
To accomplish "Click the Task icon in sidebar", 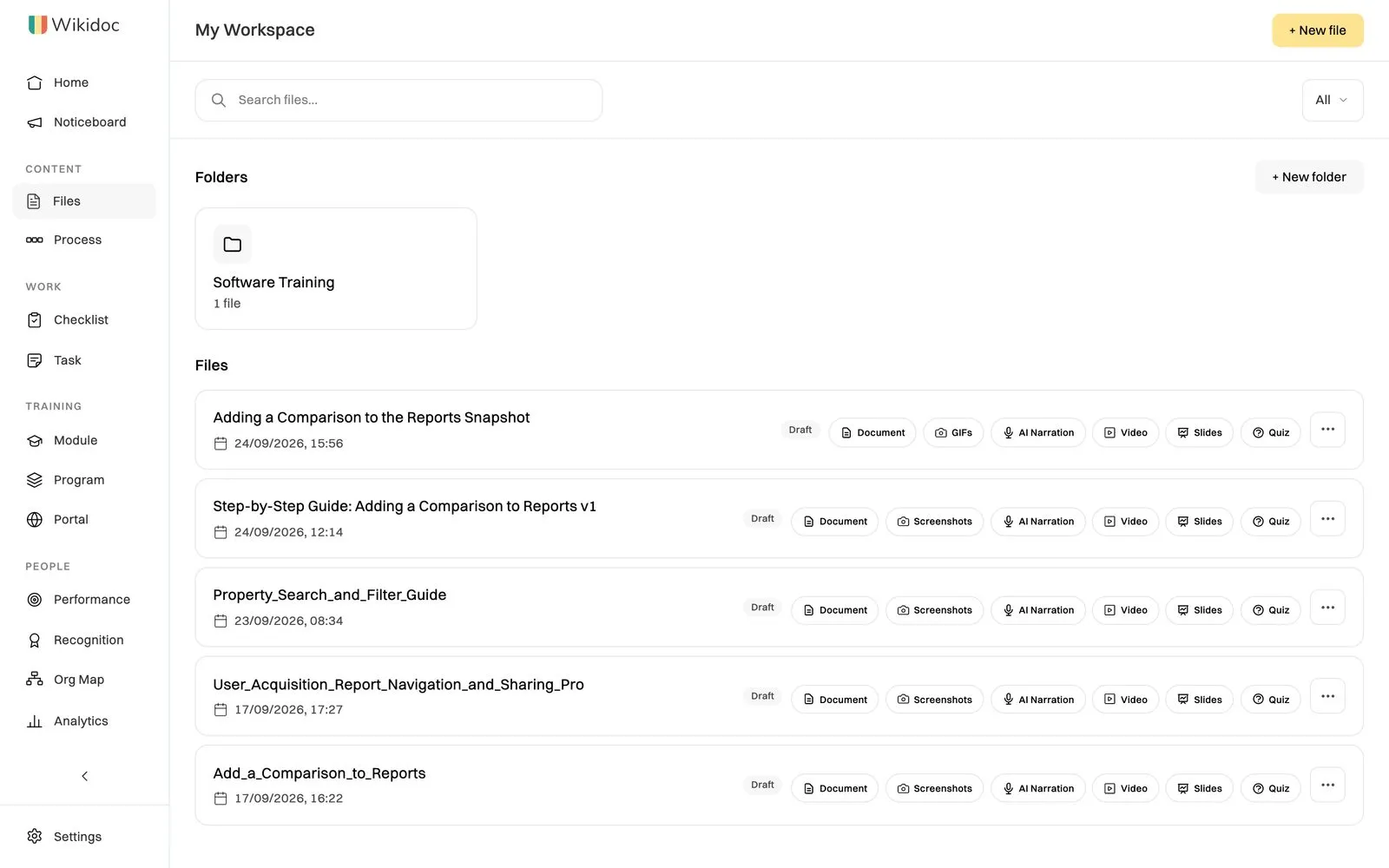I will pos(35,360).
